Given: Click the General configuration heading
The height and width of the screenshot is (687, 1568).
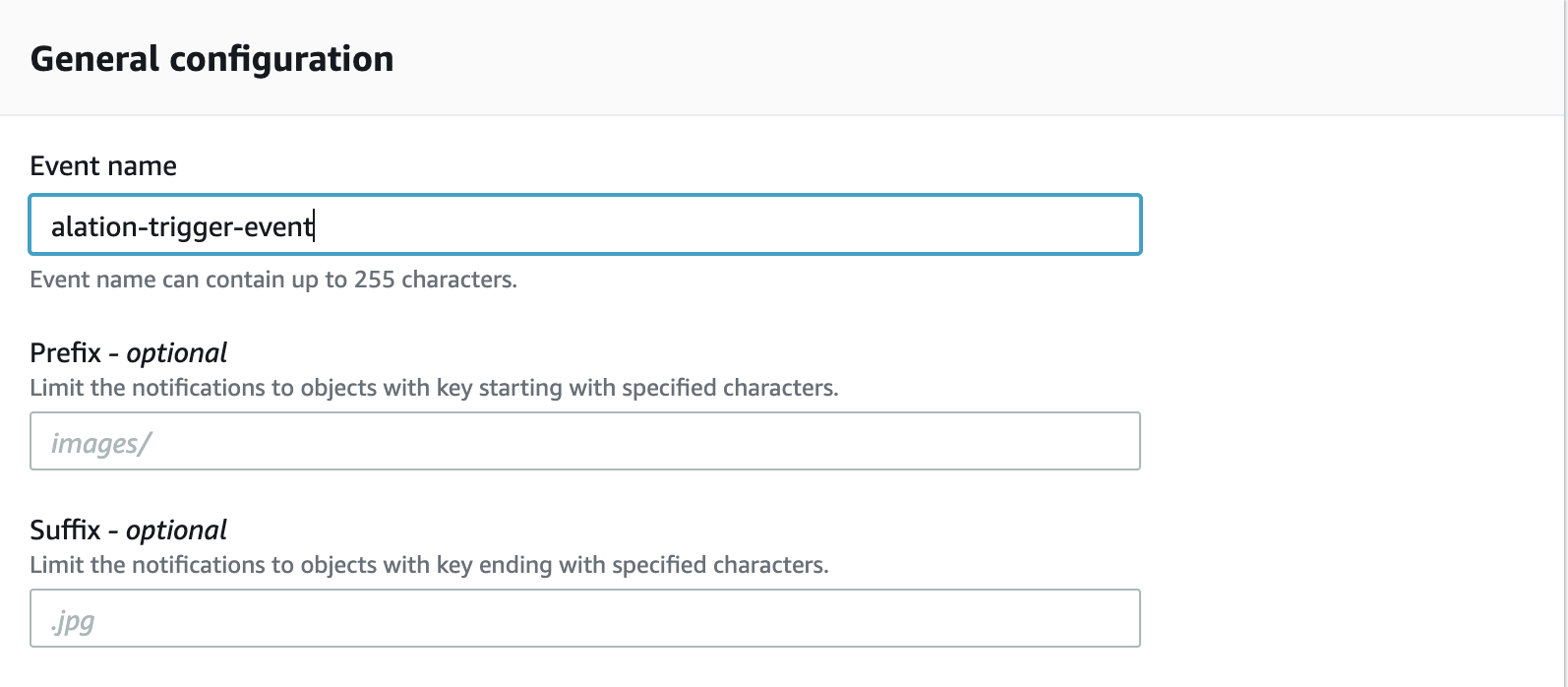Looking at the screenshot, I should click(211, 59).
